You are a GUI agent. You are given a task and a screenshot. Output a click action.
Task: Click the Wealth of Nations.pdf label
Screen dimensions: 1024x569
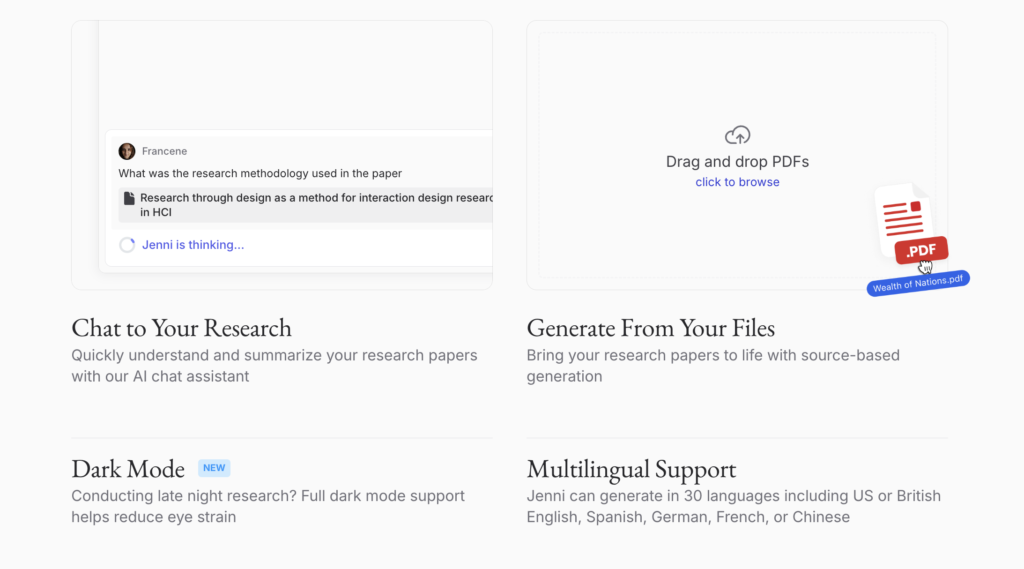[918, 284]
